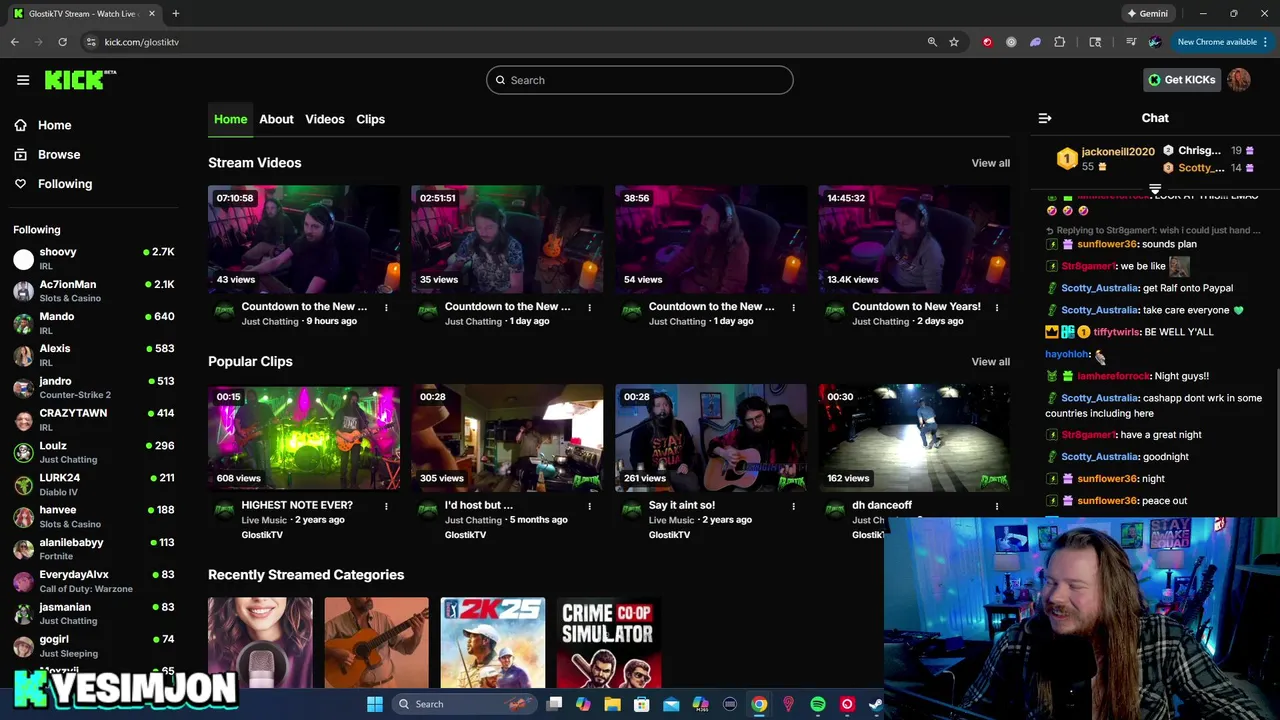Open options for the 35 views video
This screenshot has height=720, width=1280.
coord(589,307)
